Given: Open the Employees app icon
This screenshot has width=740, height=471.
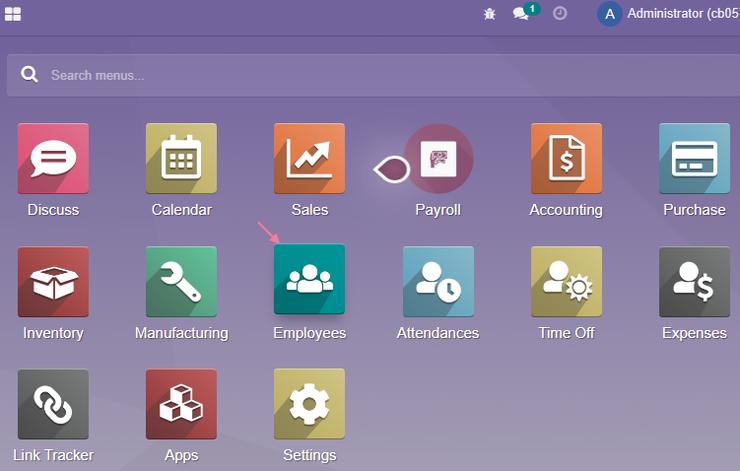Looking at the screenshot, I should [x=310, y=279].
